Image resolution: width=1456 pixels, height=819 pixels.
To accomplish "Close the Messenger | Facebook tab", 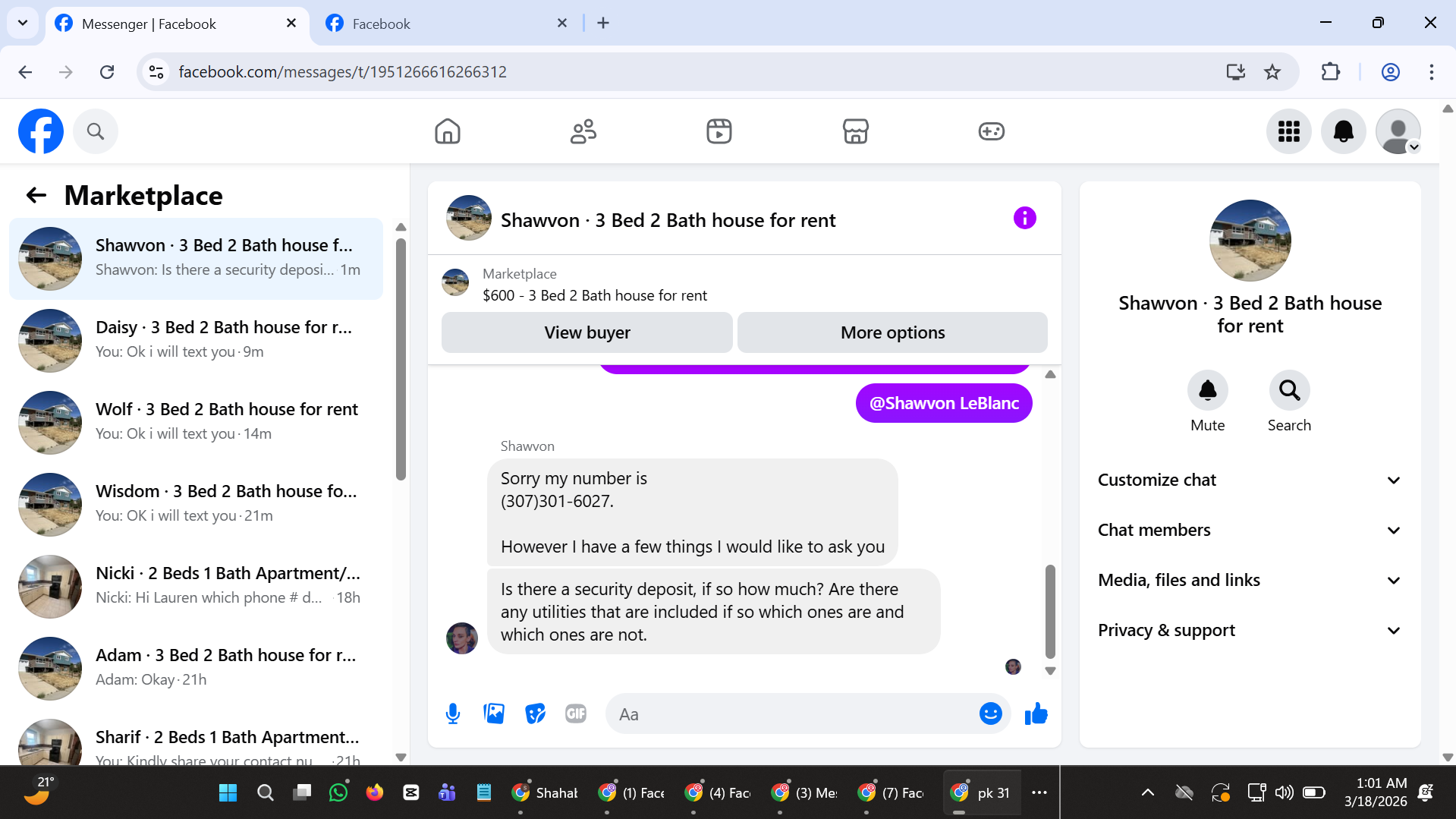I will (291, 24).
